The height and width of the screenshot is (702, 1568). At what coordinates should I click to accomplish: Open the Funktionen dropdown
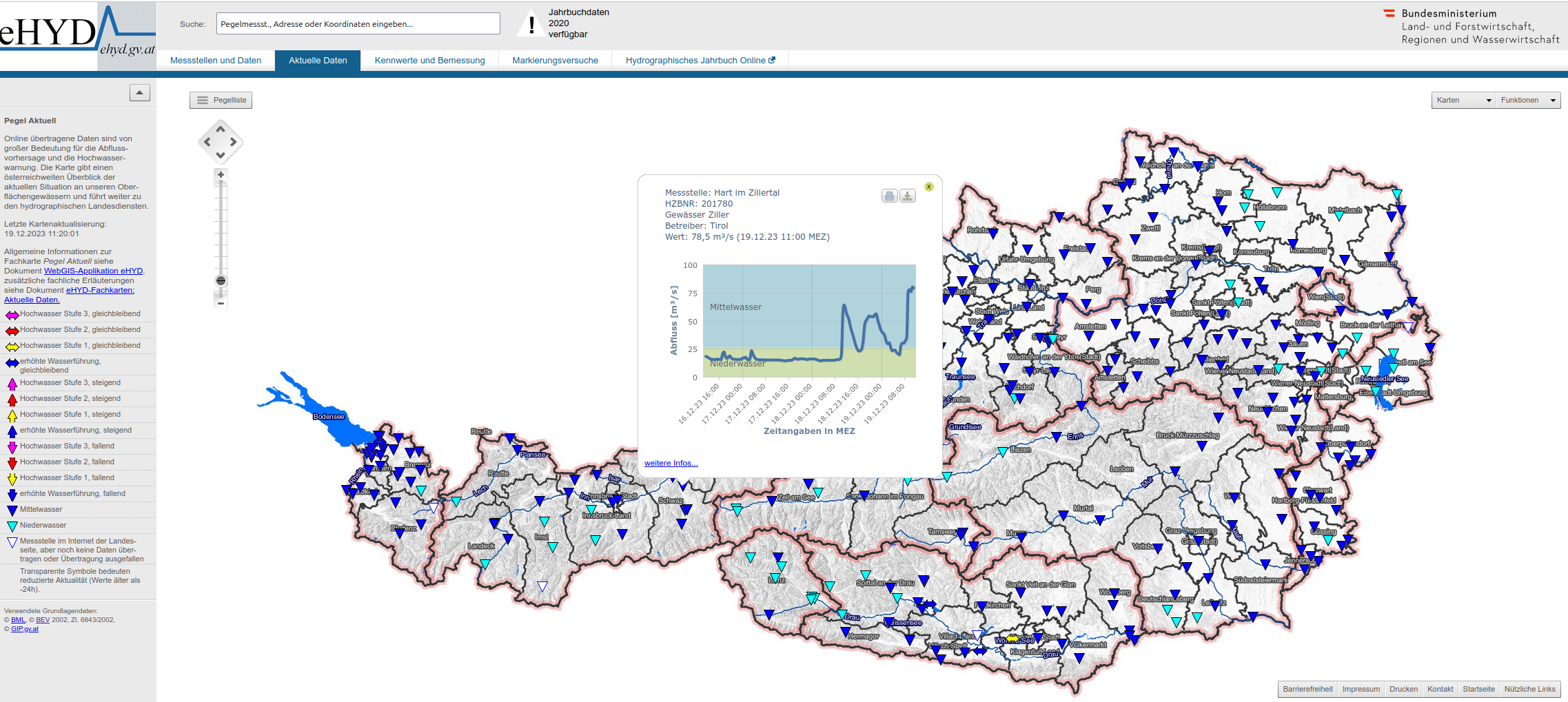pyautogui.click(x=1527, y=101)
